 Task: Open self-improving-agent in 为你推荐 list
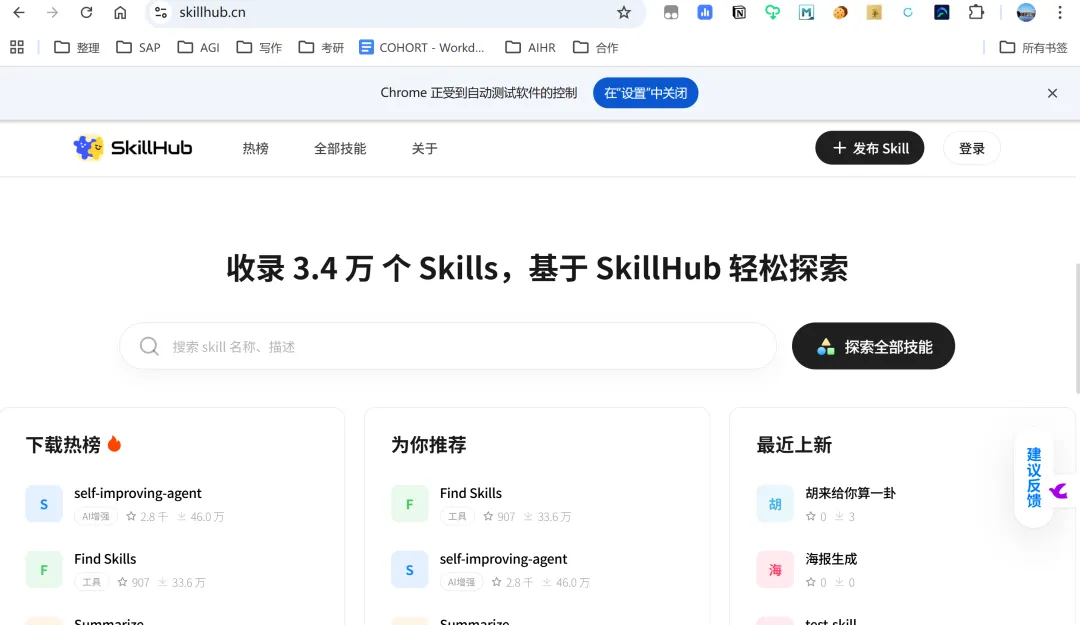(503, 558)
